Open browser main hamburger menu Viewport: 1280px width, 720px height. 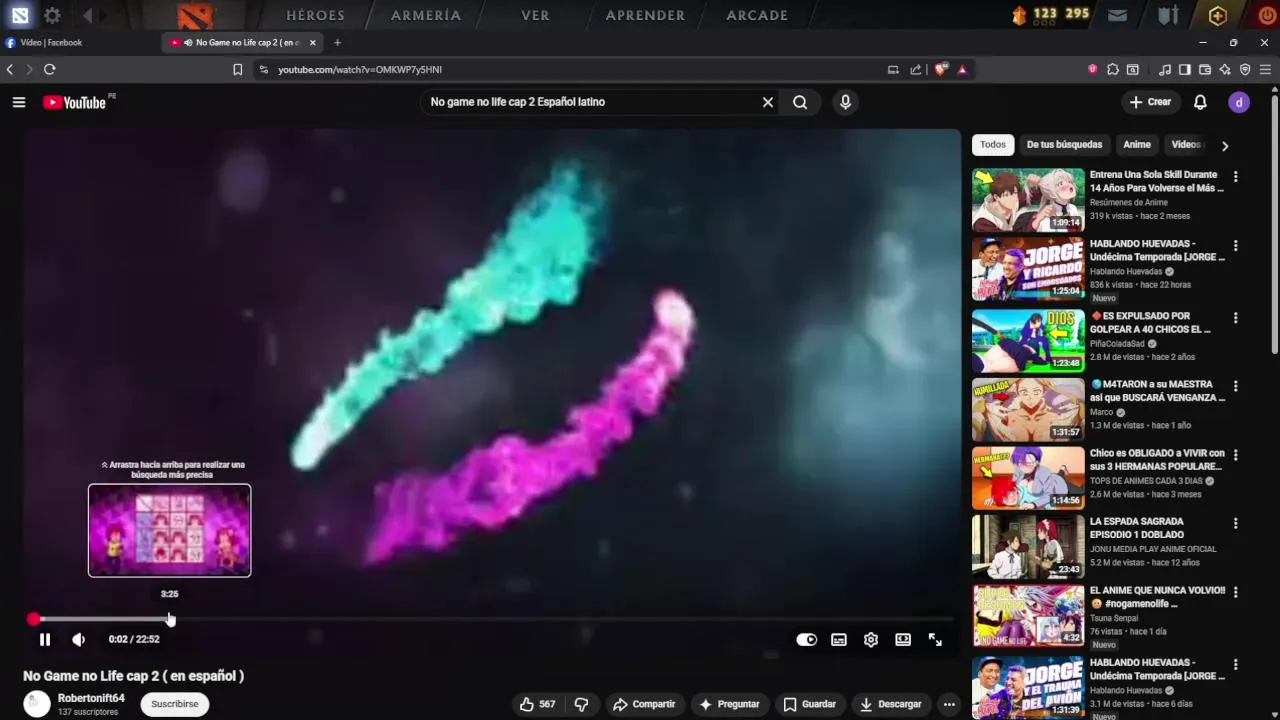(1265, 70)
